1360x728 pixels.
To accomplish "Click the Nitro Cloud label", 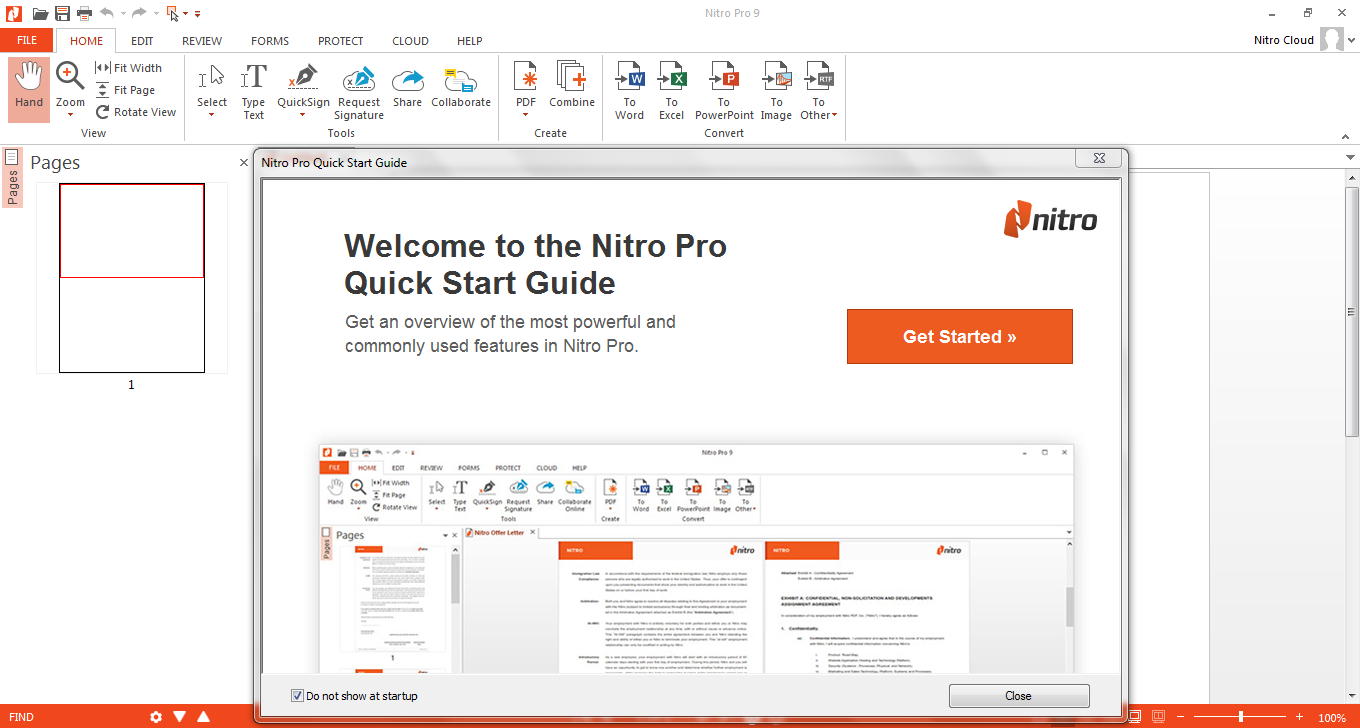I will click(1284, 41).
